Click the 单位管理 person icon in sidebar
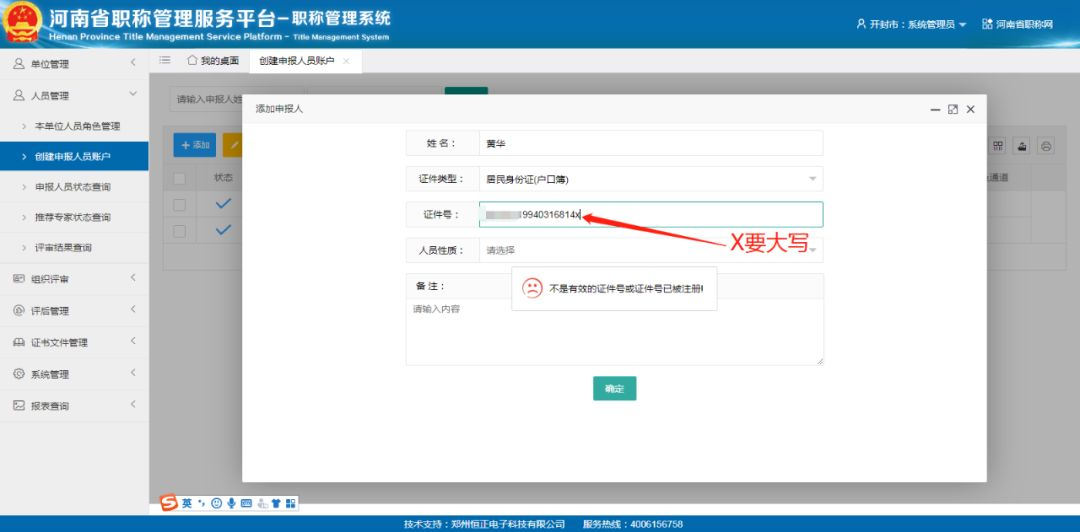Image resolution: width=1080 pixels, height=532 pixels. coord(19,63)
